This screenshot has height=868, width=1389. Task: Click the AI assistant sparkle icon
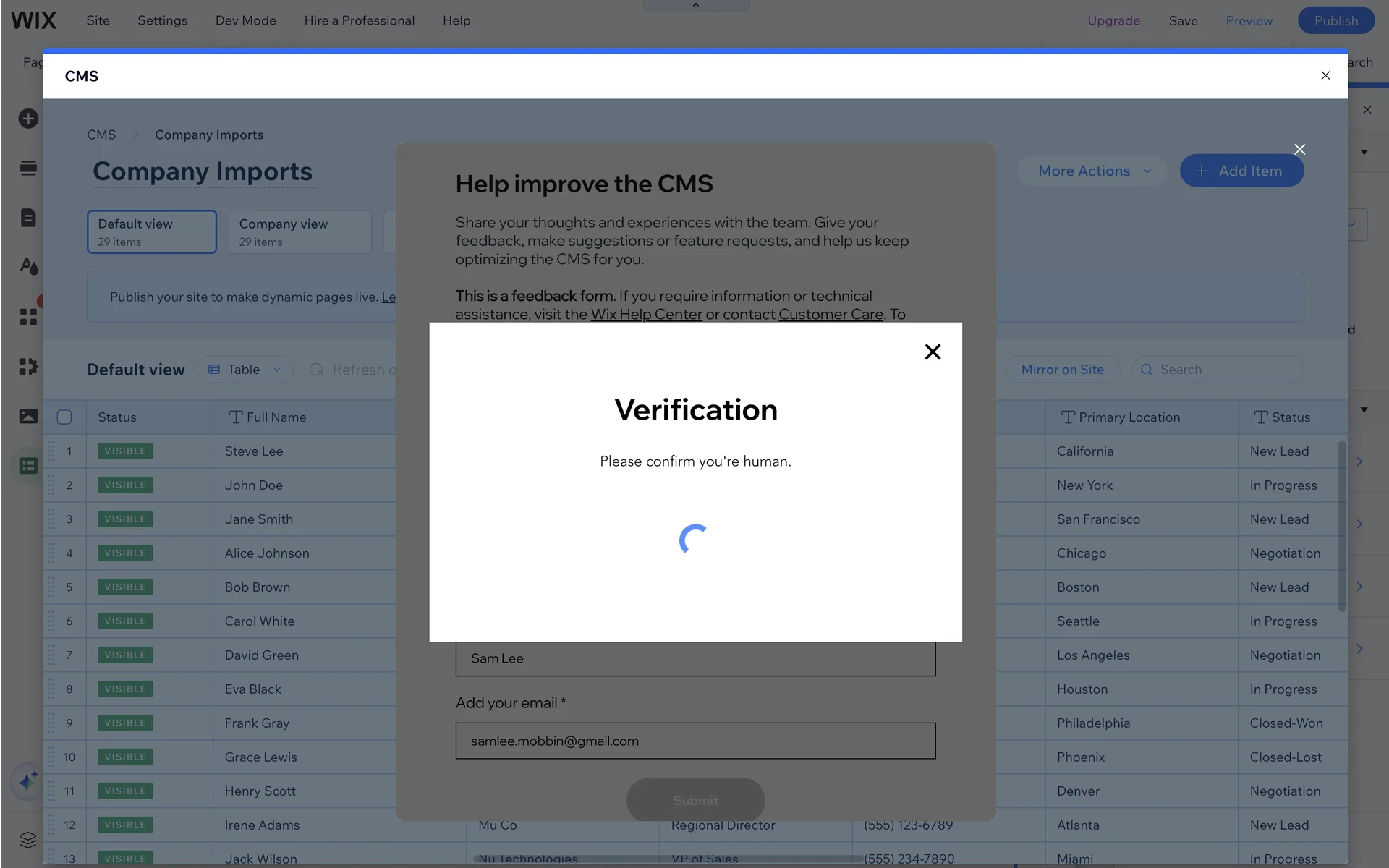coord(28,781)
